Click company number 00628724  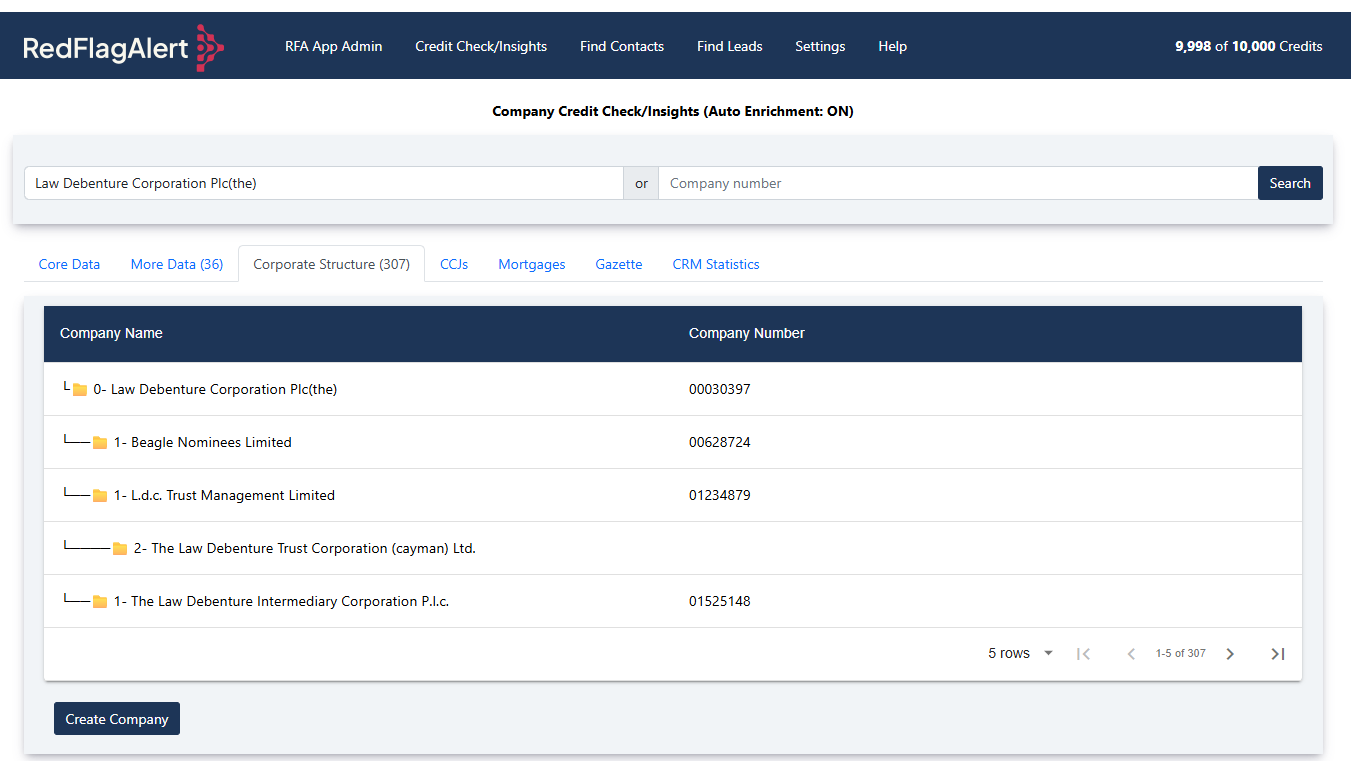click(720, 443)
